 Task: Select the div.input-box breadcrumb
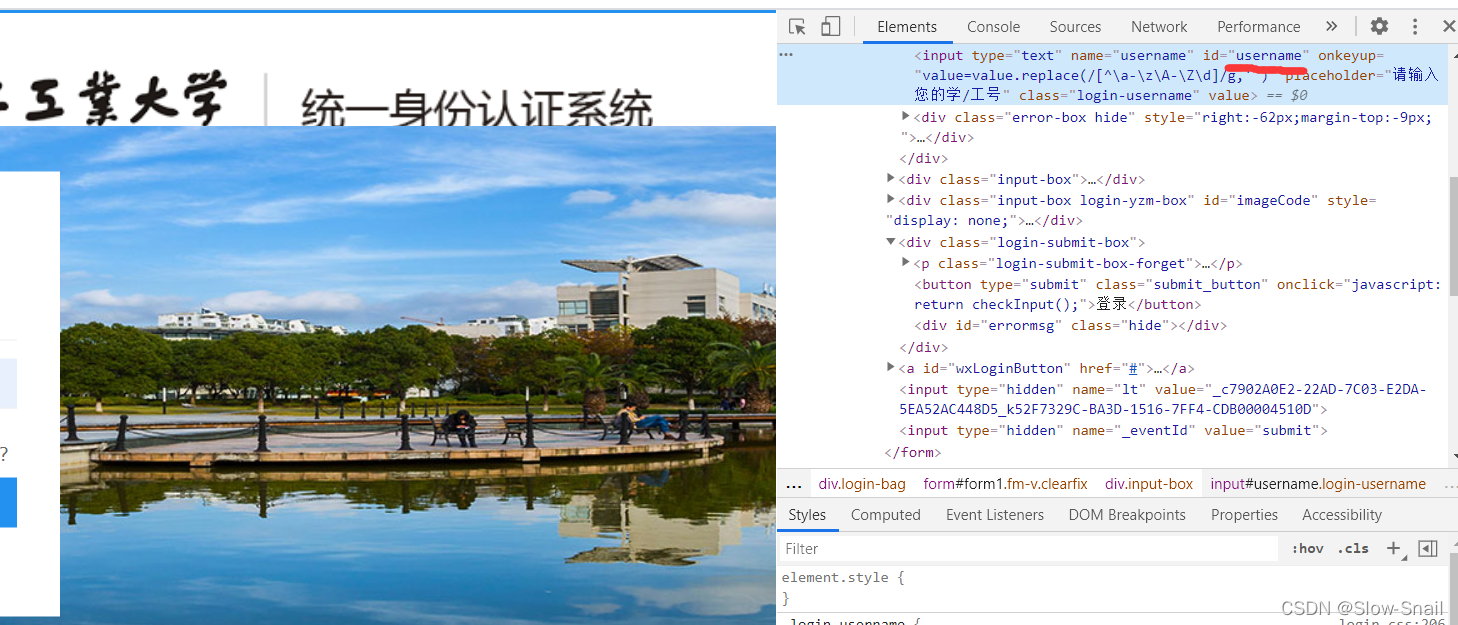pos(1149,484)
